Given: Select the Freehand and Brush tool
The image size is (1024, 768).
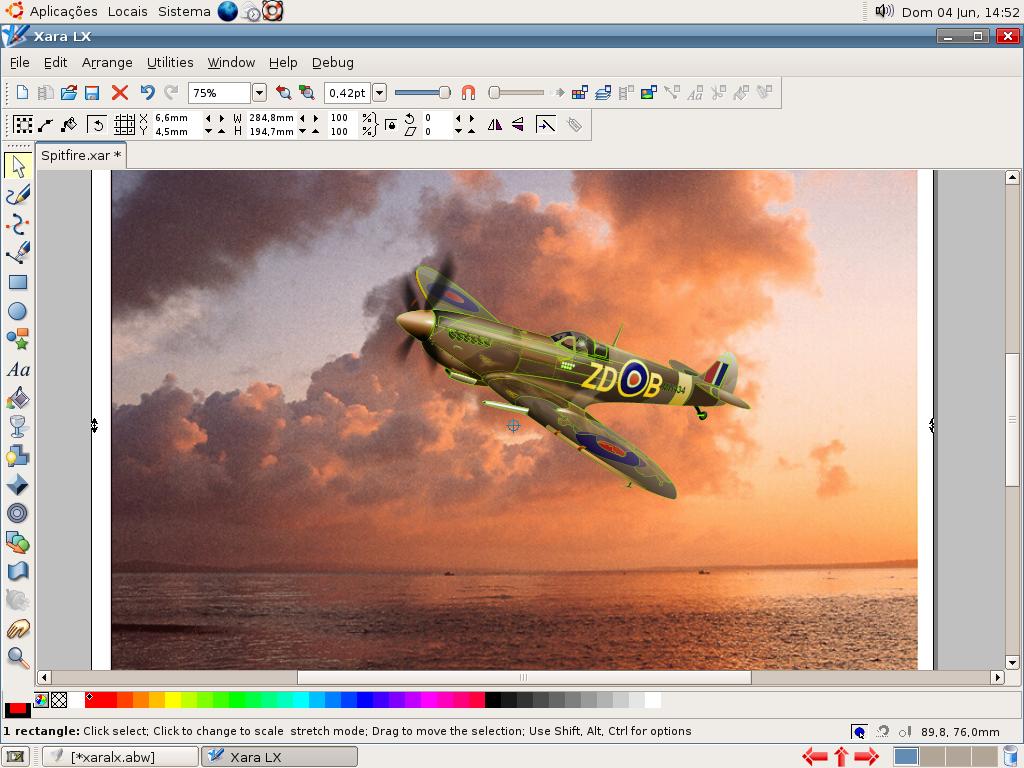Looking at the screenshot, I should click(x=18, y=195).
